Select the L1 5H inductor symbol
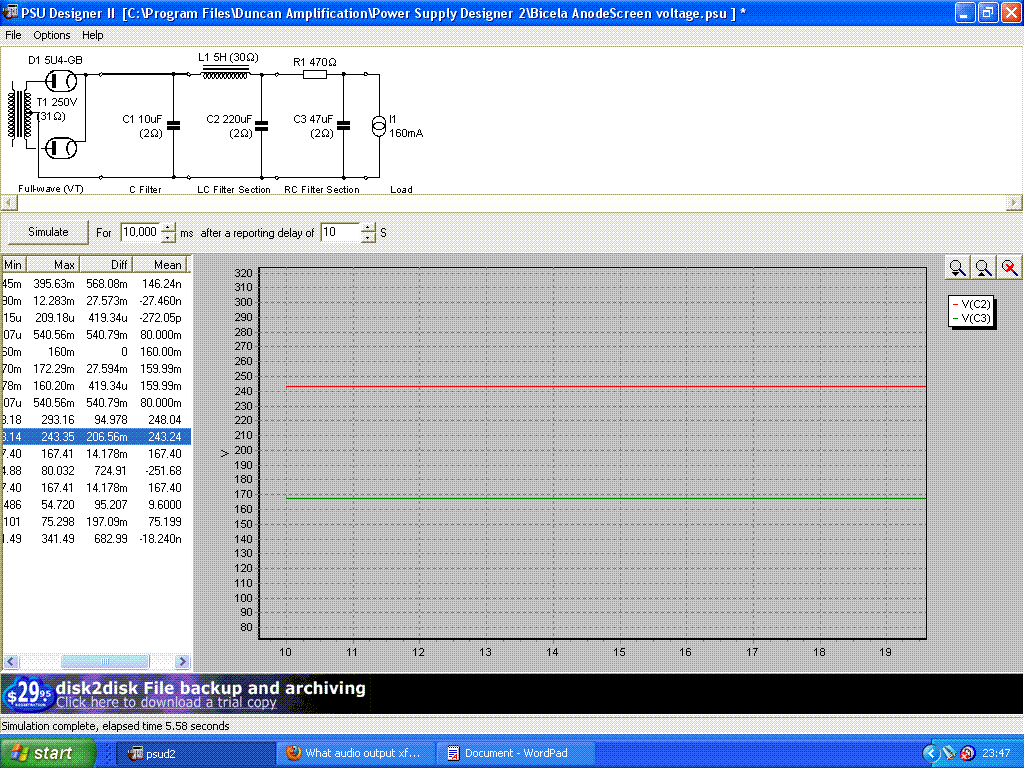Screen dimensions: 1024x768 point(225,72)
